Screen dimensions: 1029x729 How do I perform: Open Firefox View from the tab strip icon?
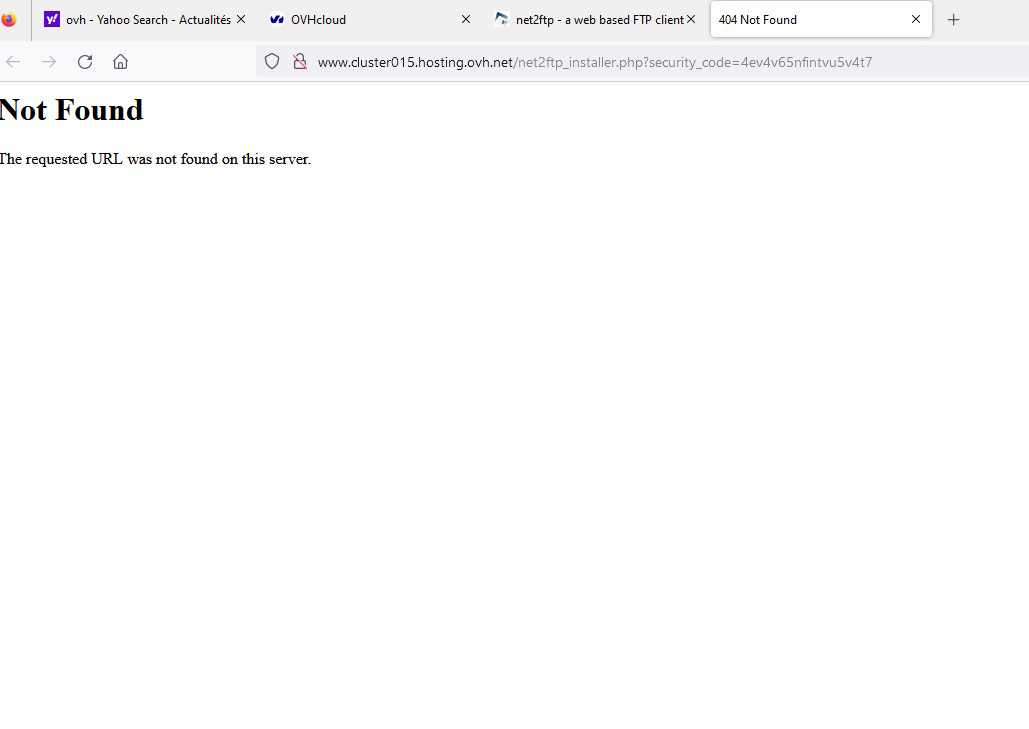[8, 19]
